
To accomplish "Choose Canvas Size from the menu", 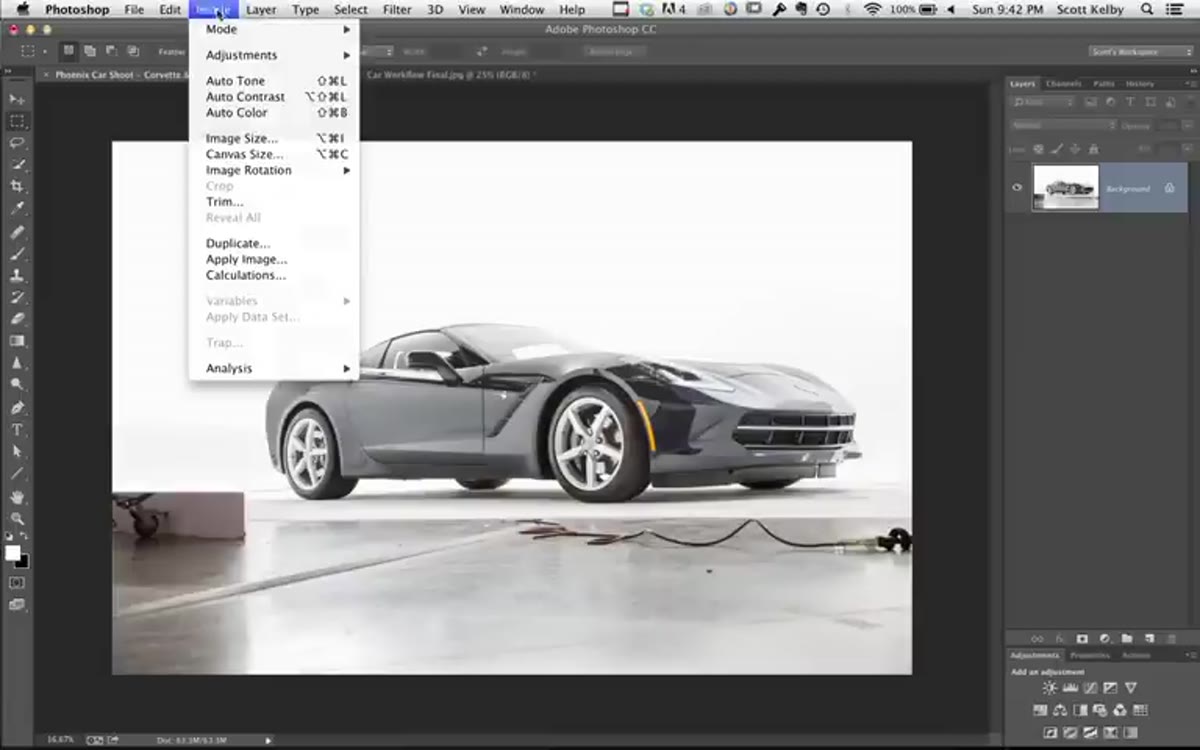I will [274, 154].
